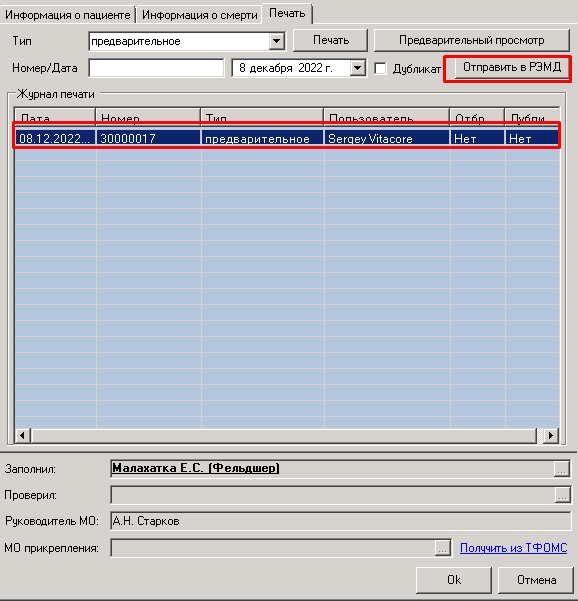Switch to Информация о пациенте tab

[68, 15]
